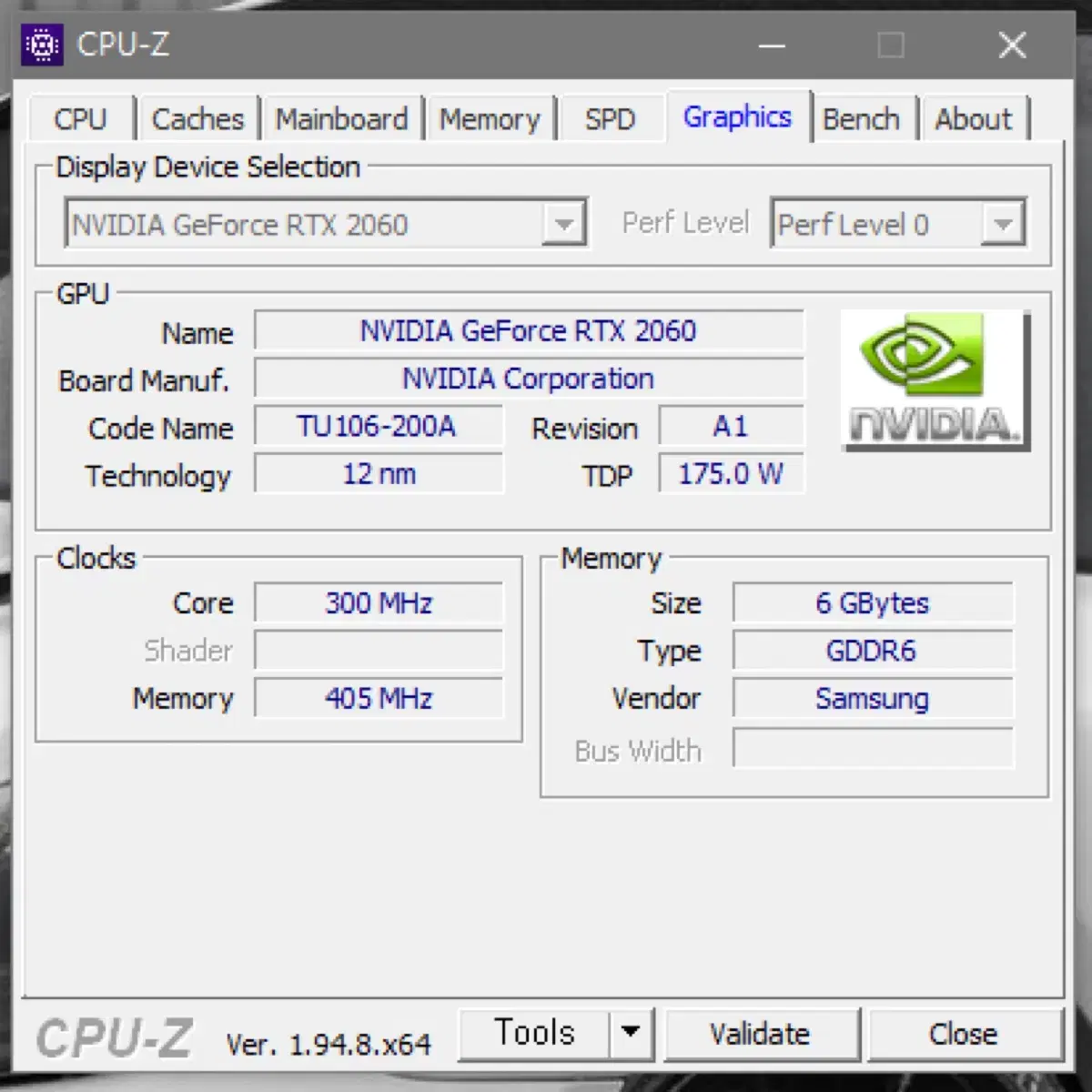Click the Core clock value 300 MHz
Image resolution: width=1092 pixels, height=1092 pixels.
click(x=378, y=602)
